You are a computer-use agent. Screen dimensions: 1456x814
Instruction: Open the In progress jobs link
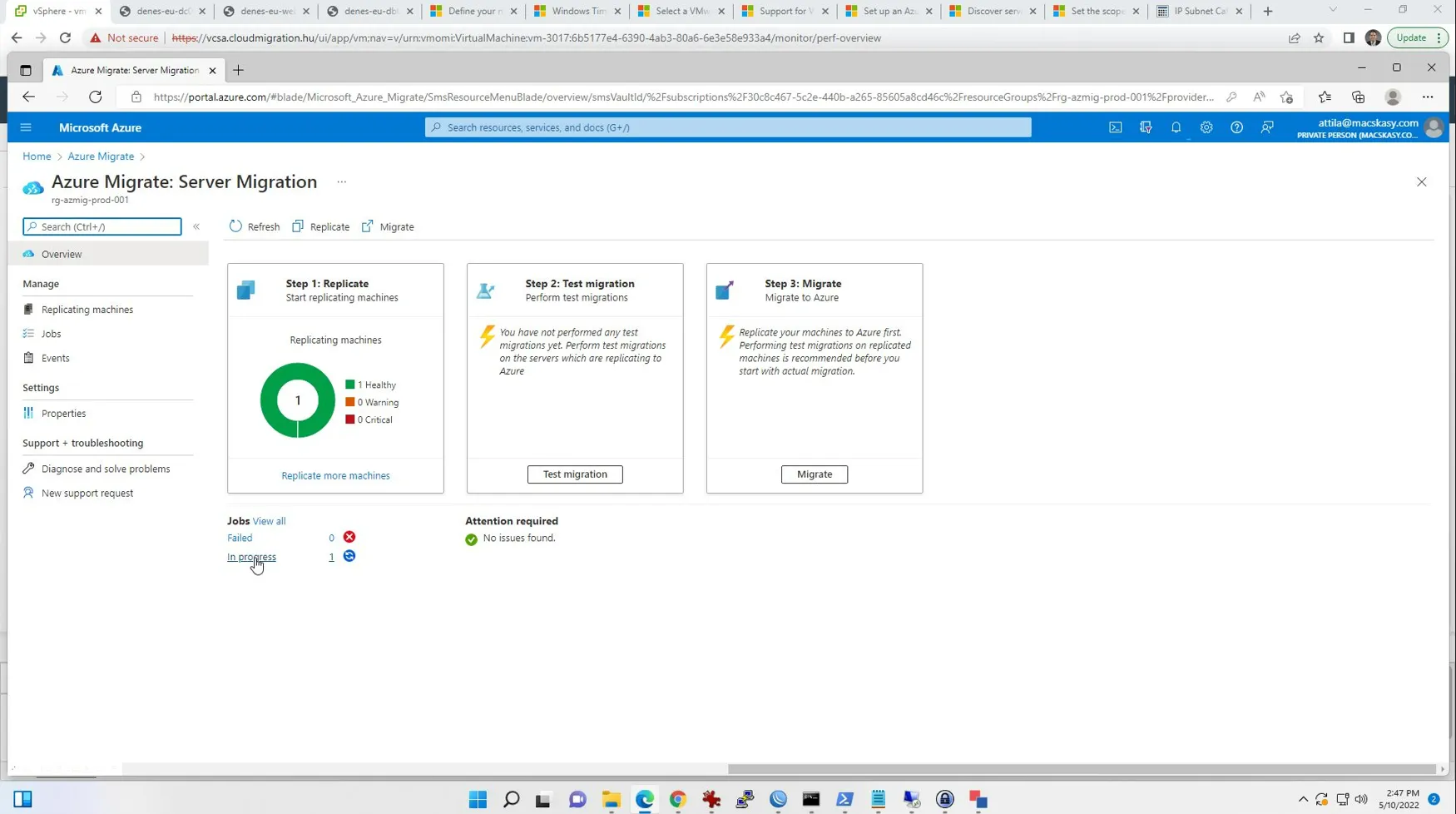pyautogui.click(x=251, y=557)
